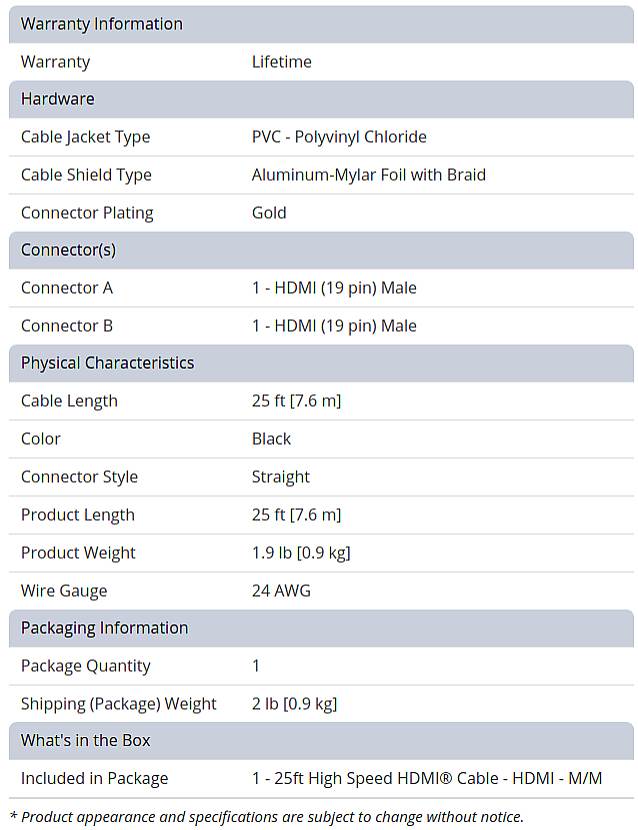Image resolution: width=638 pixels, height=830 pixels.
Task: Click the Connector Plating Gold value
Action: click(x=269, y=213)
